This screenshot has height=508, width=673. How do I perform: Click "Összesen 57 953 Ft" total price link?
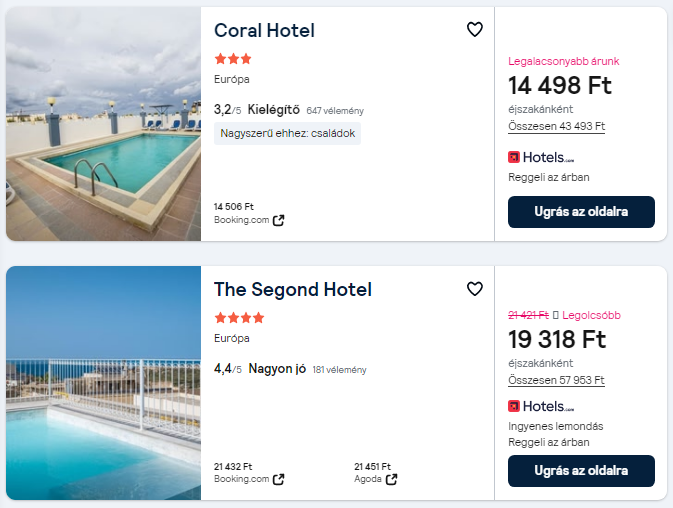(x=556, y=380)
